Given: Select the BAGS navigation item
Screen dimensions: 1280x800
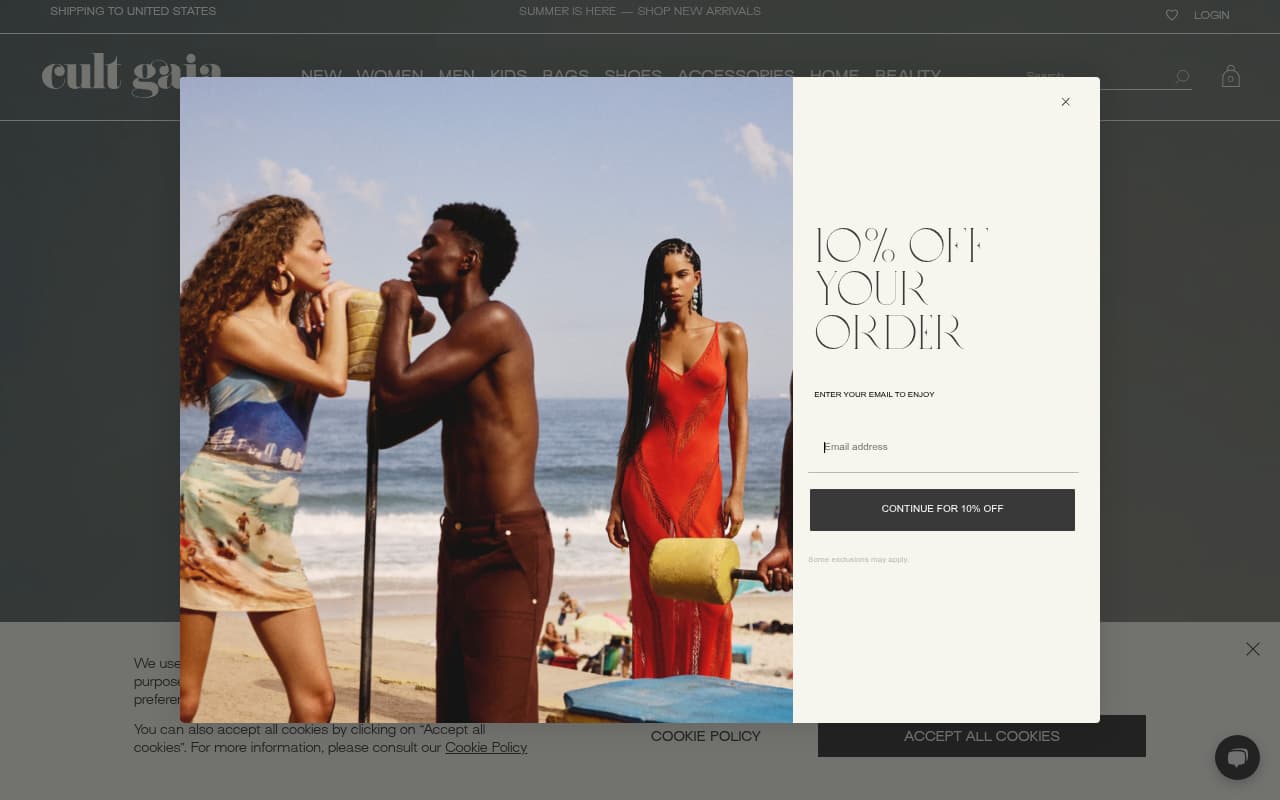Looking at the screenshot, I should pos(566,76).
